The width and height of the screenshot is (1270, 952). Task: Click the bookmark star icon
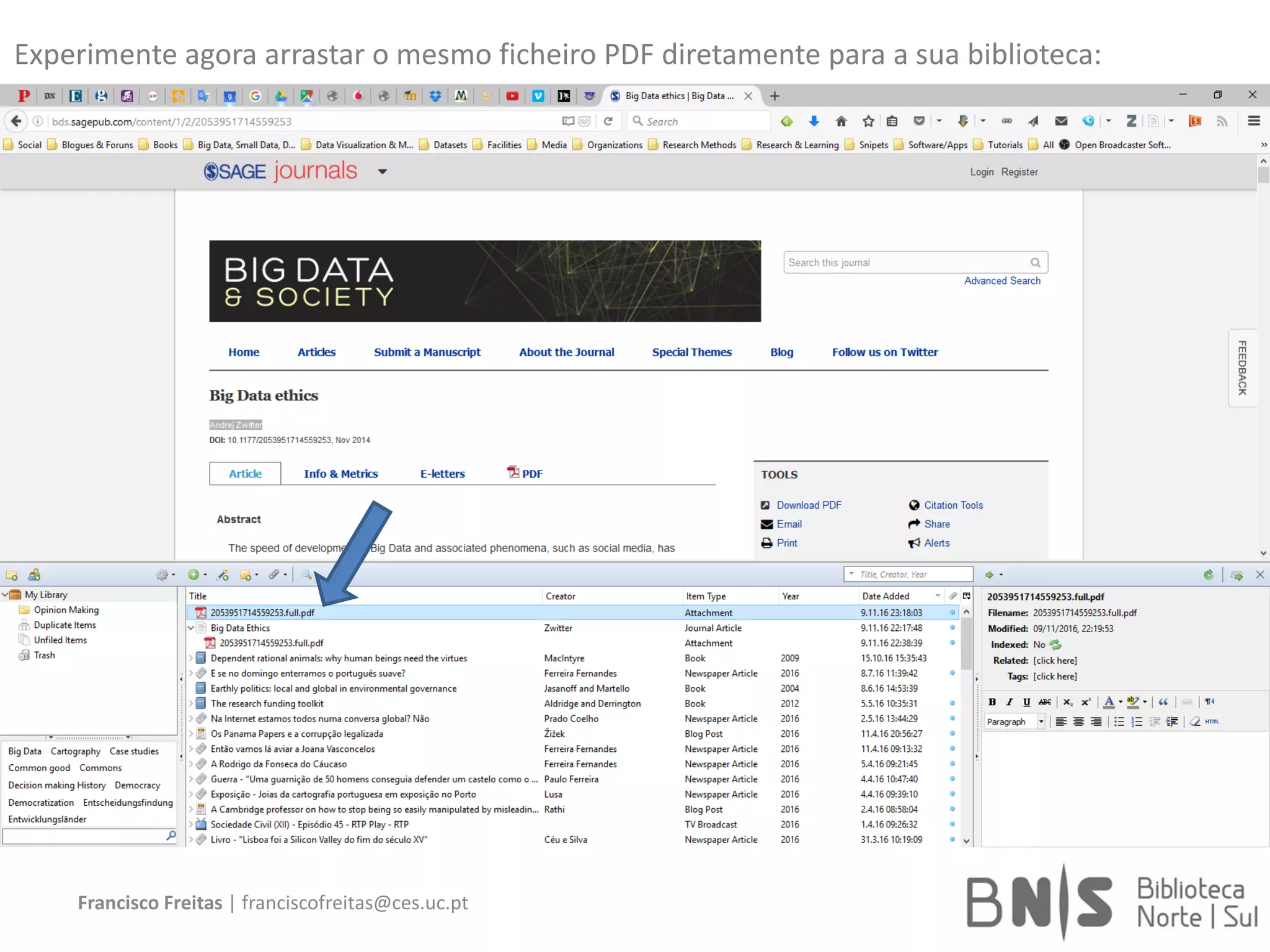click(868, 121)
